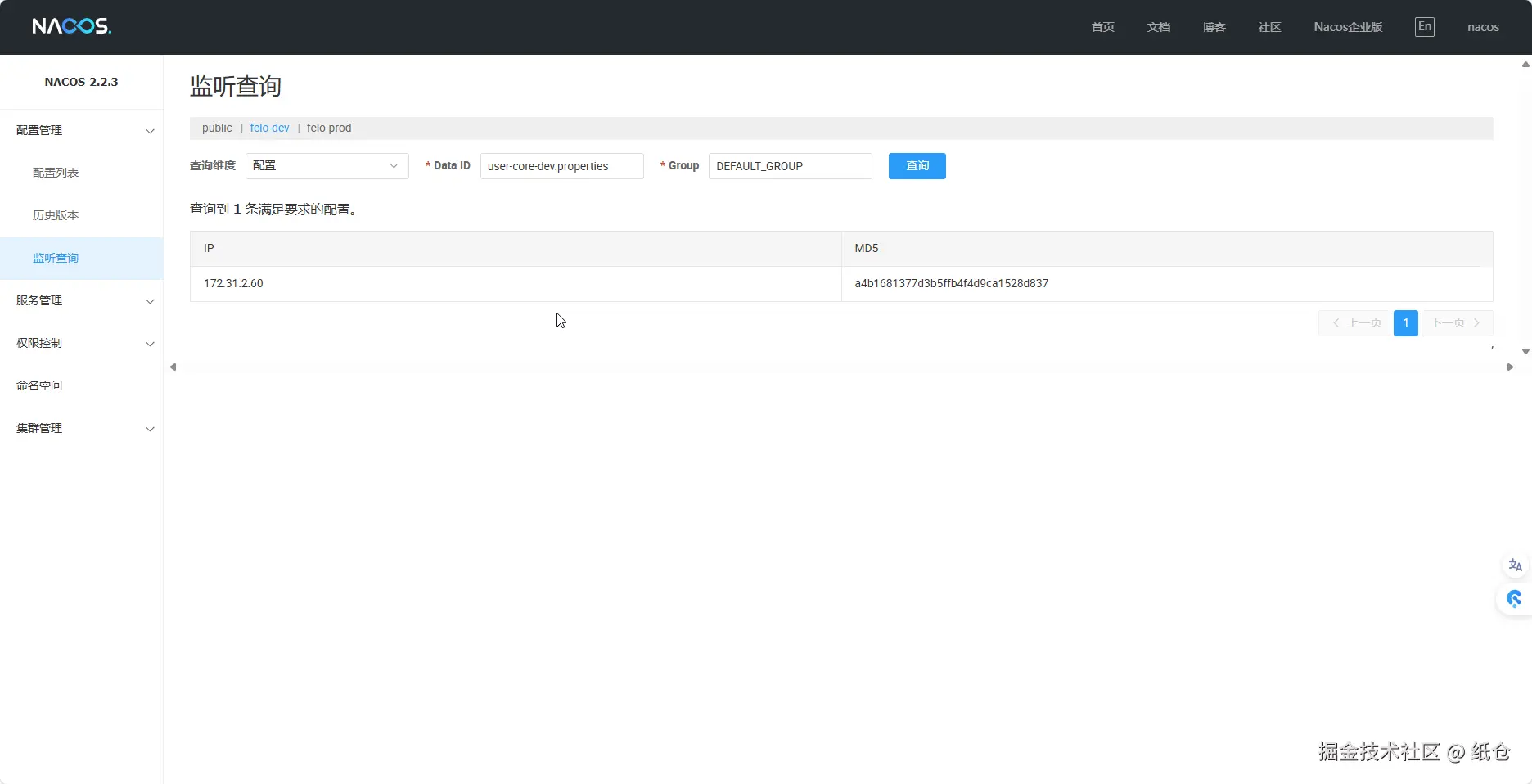Click the 上一页 pagination button
The height and width of the screenshot is (784, 1532).
(x=1354, y=322)
